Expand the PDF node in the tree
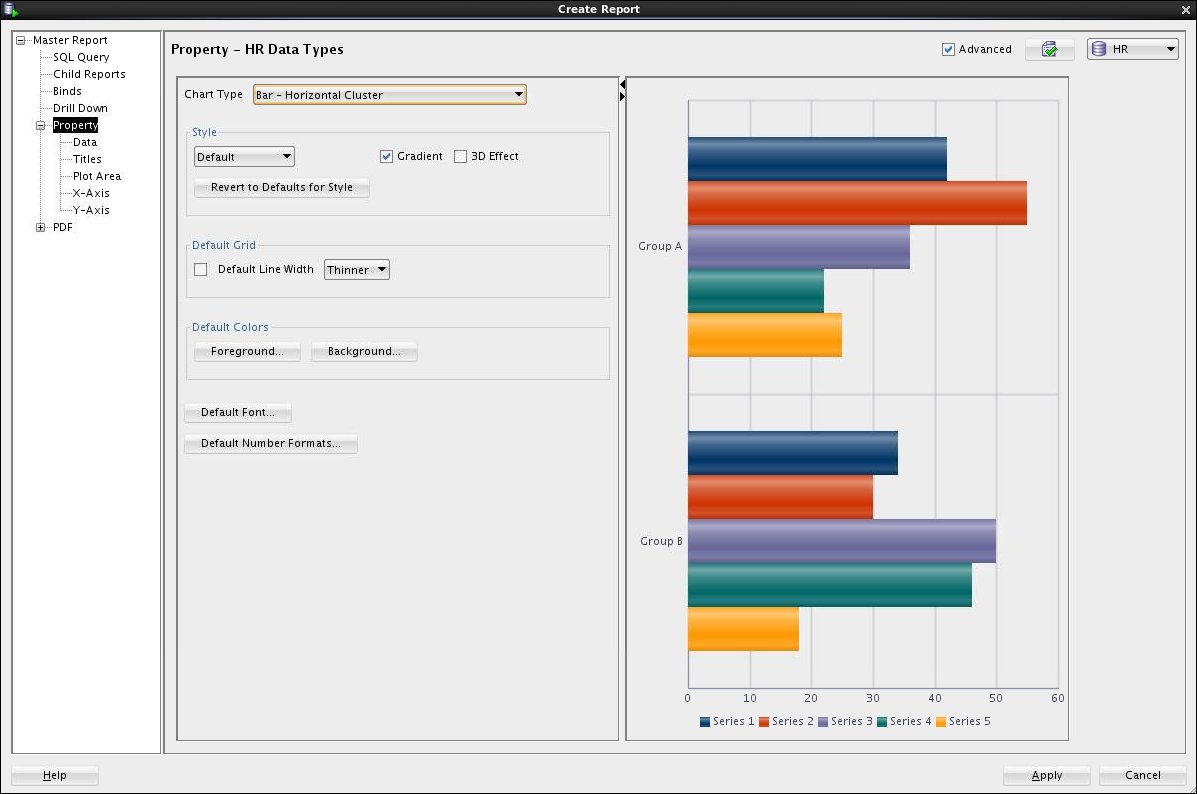1197x794 pixels. click(39, 227)
